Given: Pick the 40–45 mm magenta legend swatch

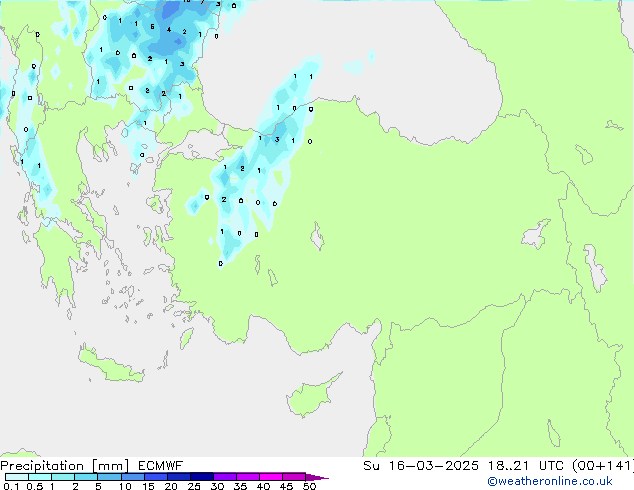Looking at the screenshot, I should point(271,477).
